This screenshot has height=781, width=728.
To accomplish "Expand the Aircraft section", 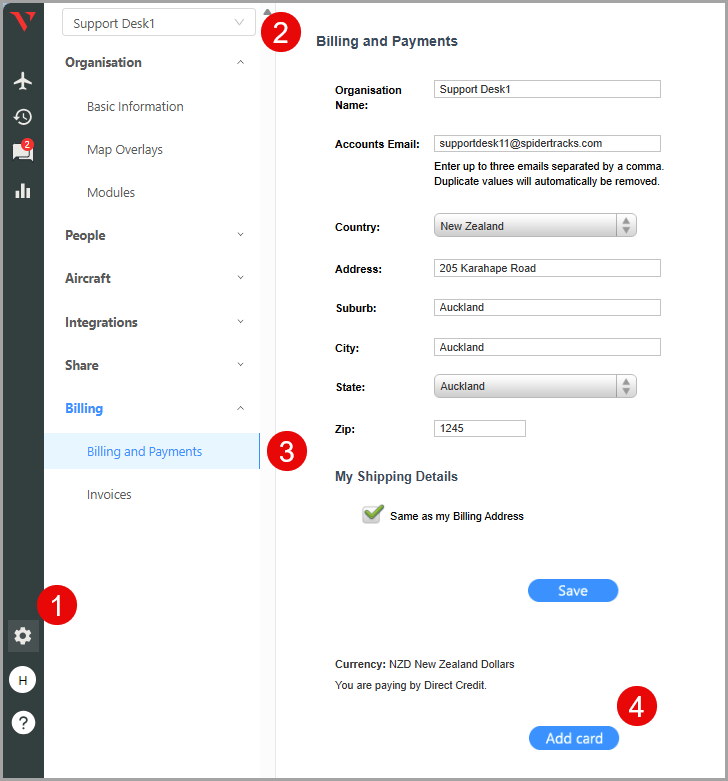I will pos(154,279).
